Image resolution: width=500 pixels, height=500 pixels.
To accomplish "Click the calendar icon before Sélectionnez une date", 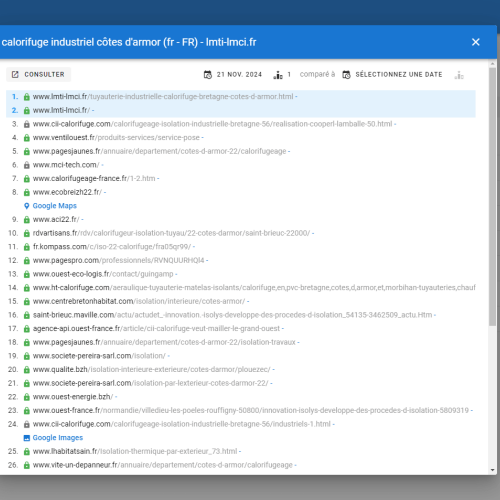I will 346,75.
